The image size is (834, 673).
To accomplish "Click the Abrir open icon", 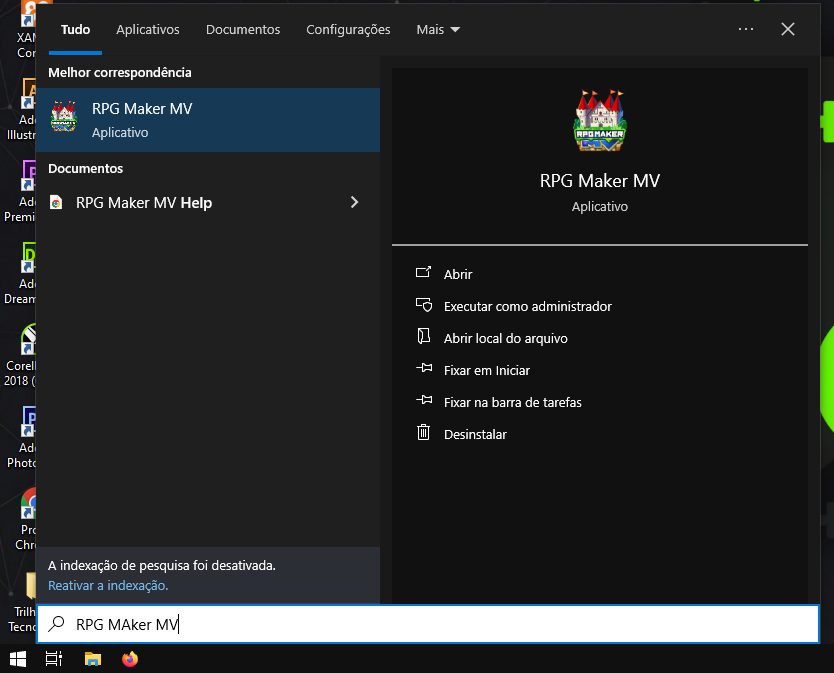I will point(424,274).
